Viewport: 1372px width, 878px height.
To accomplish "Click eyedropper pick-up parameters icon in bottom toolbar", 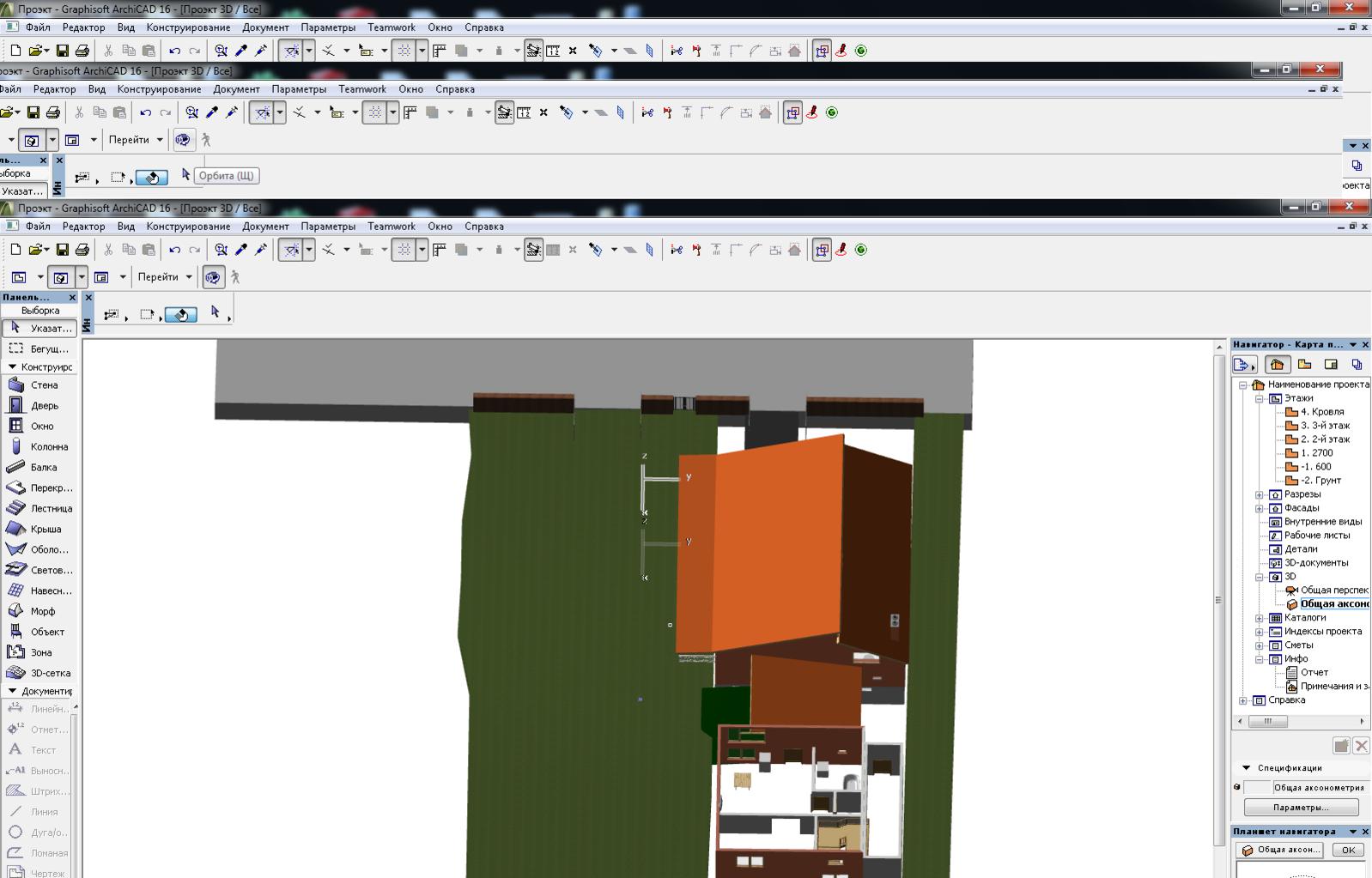I will tap(241, 250).
